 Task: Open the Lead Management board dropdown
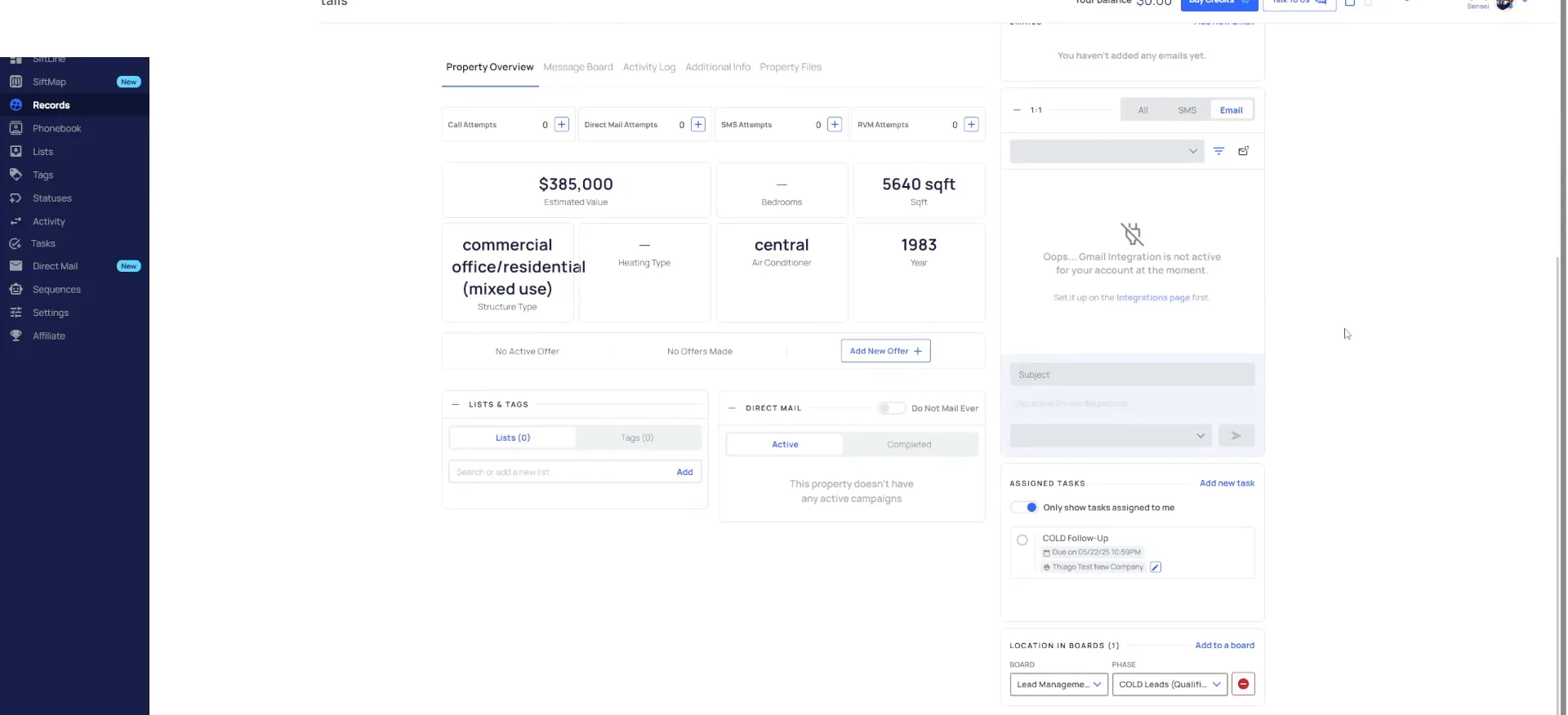click(1058, 684)
